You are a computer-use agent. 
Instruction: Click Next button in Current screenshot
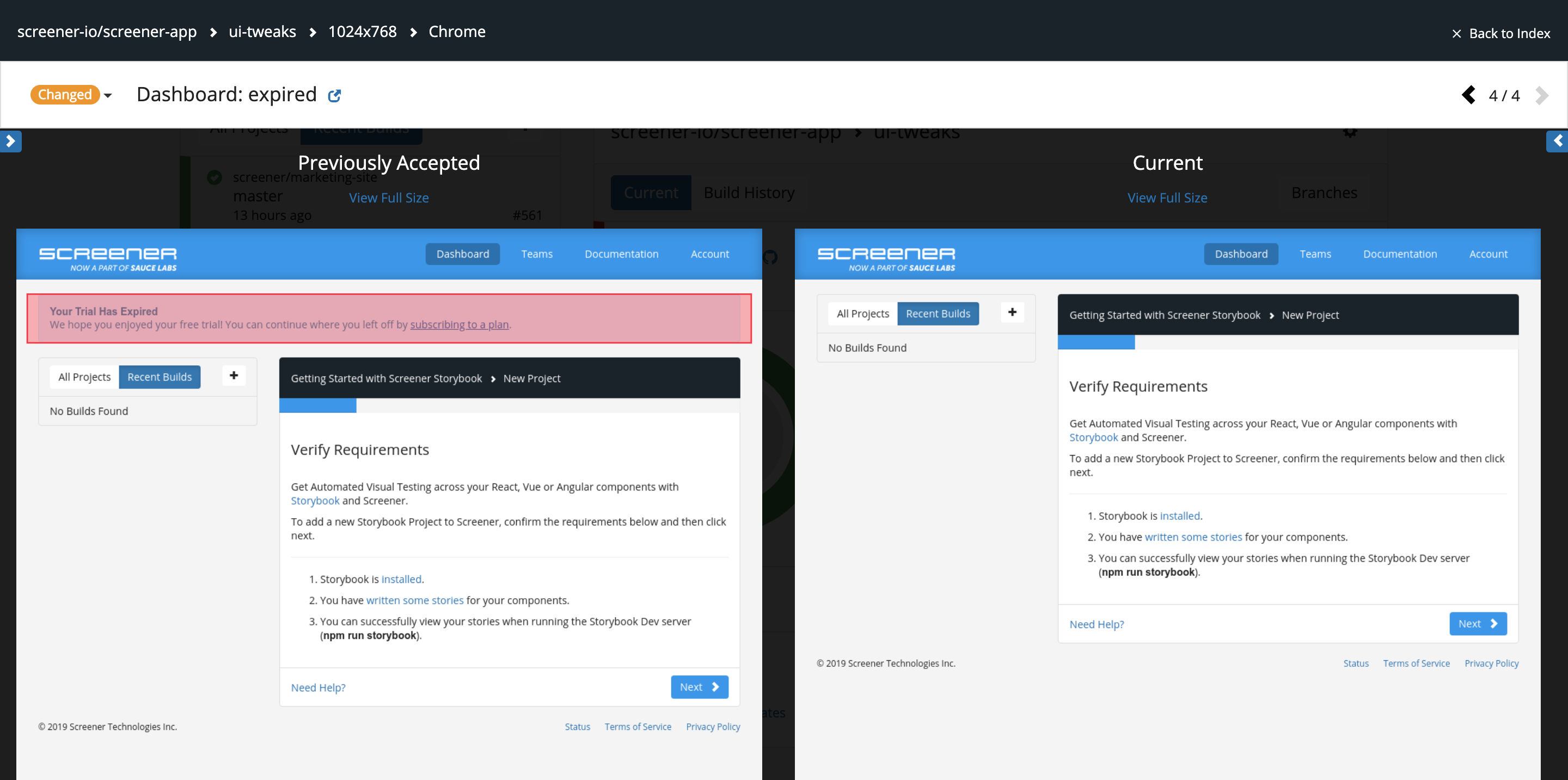[1478, 624]
